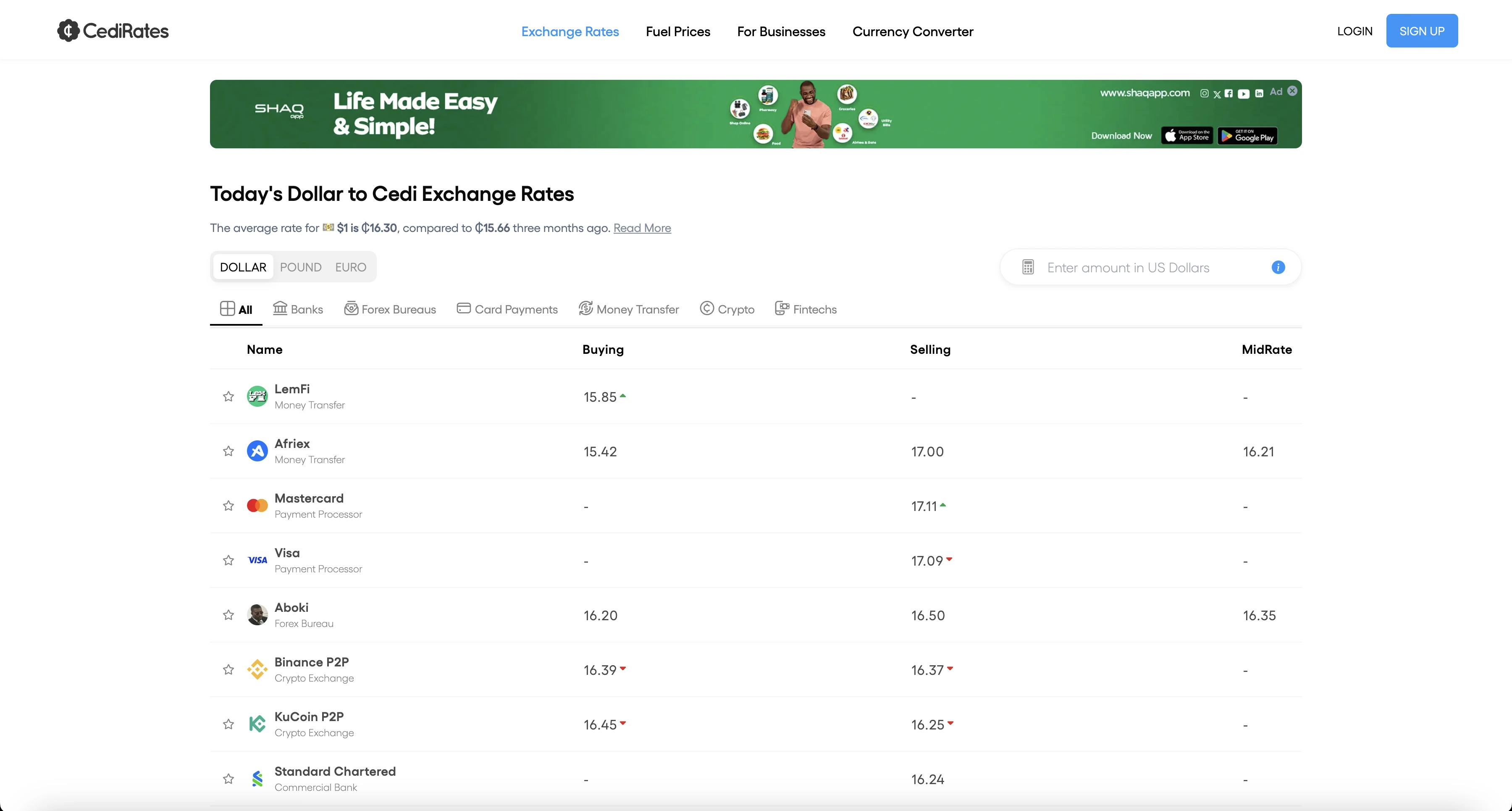Switch to the Crypto tab
The image size is (1512, 811).
[x=727, y=309]
